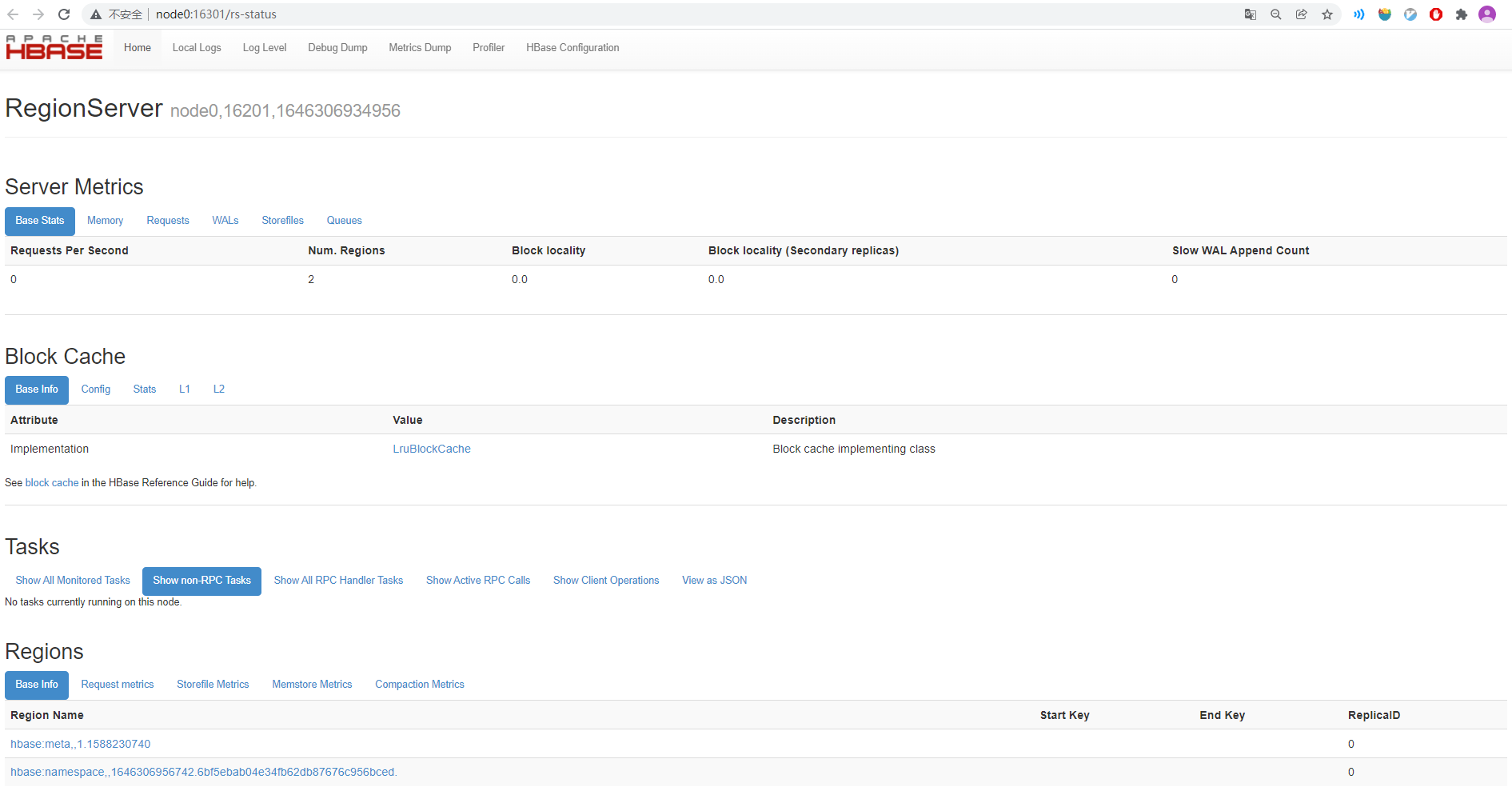Open the Profiler page
Image resolution: width=1512 pixels, height=791 pixels.
click(489, 48)
